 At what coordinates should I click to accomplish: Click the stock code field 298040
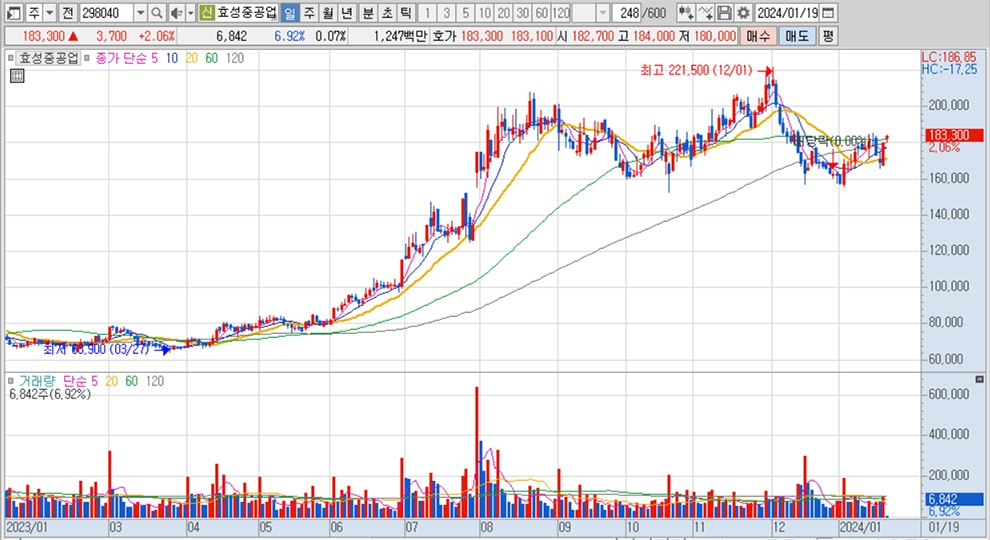(106, 13)
